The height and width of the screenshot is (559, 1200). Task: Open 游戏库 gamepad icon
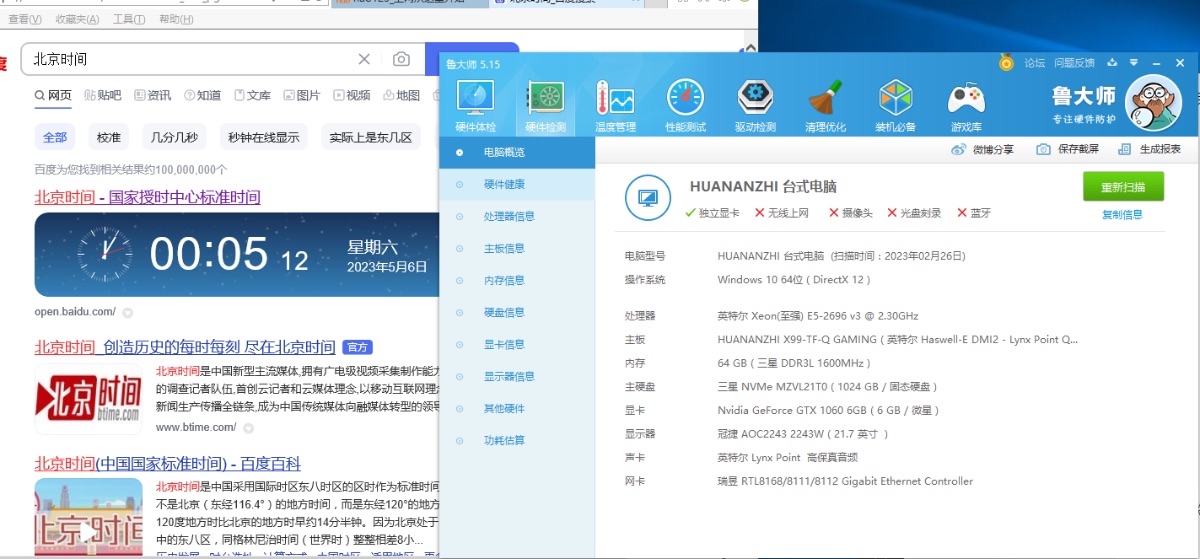pos(966,107)
